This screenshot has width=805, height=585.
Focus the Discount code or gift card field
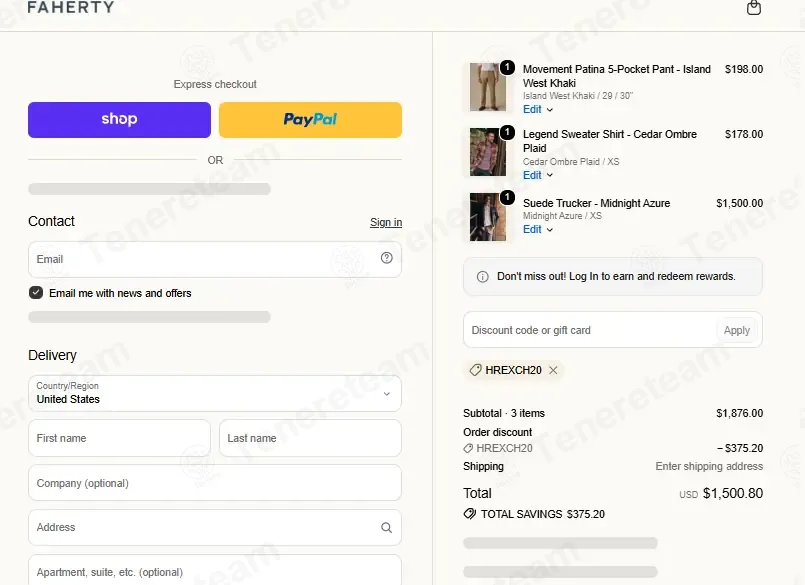[589, 330]
